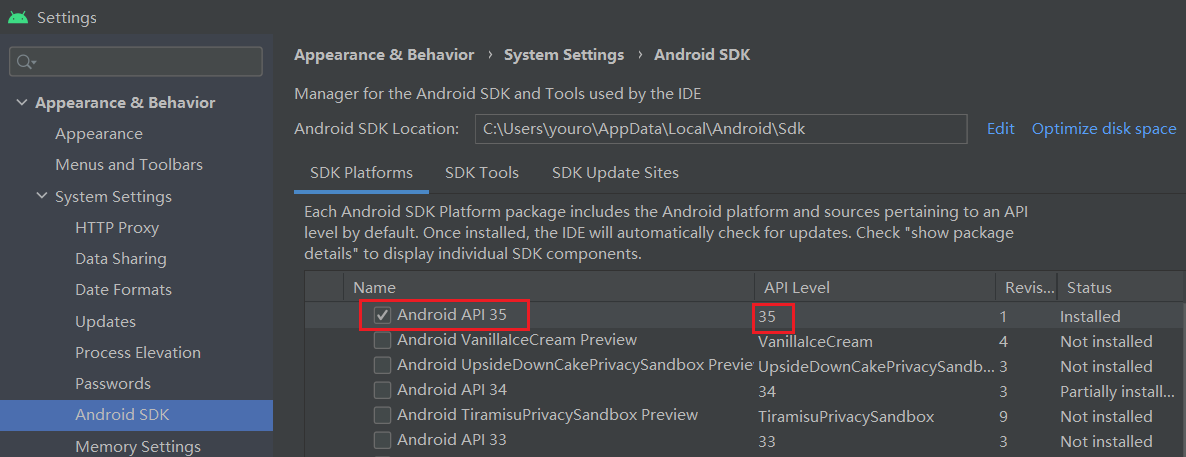Uncheck the Android API 35 checkbox
1186x457 pixels.
tap(383, 315)
